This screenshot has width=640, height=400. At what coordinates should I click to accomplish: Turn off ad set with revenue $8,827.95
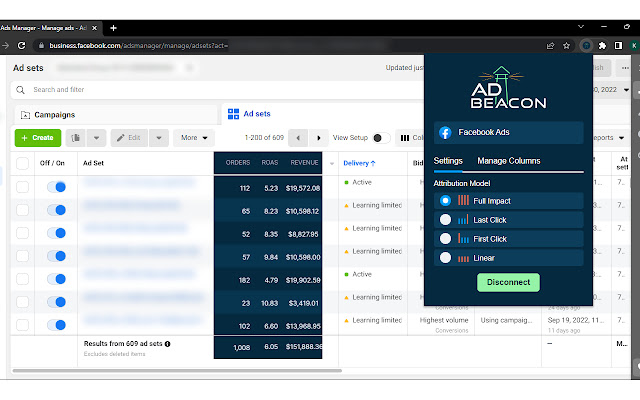[x=56, y=233]
